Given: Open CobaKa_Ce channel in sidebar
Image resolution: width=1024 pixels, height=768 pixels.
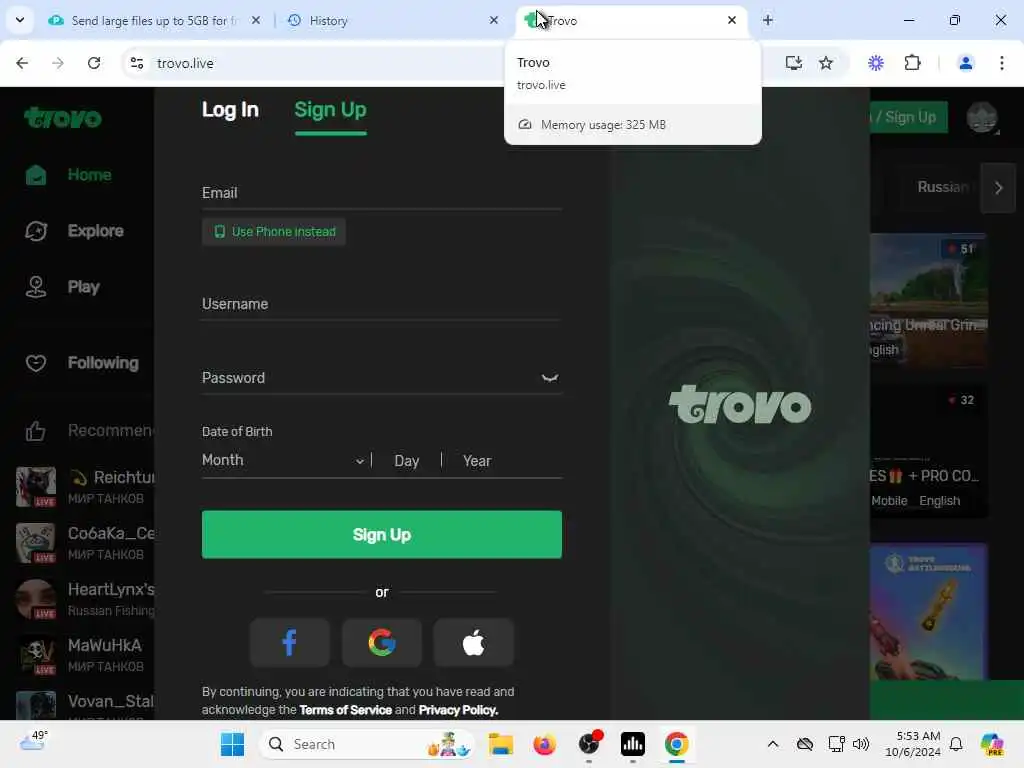Looking at the screenshot, I should 85,543.
